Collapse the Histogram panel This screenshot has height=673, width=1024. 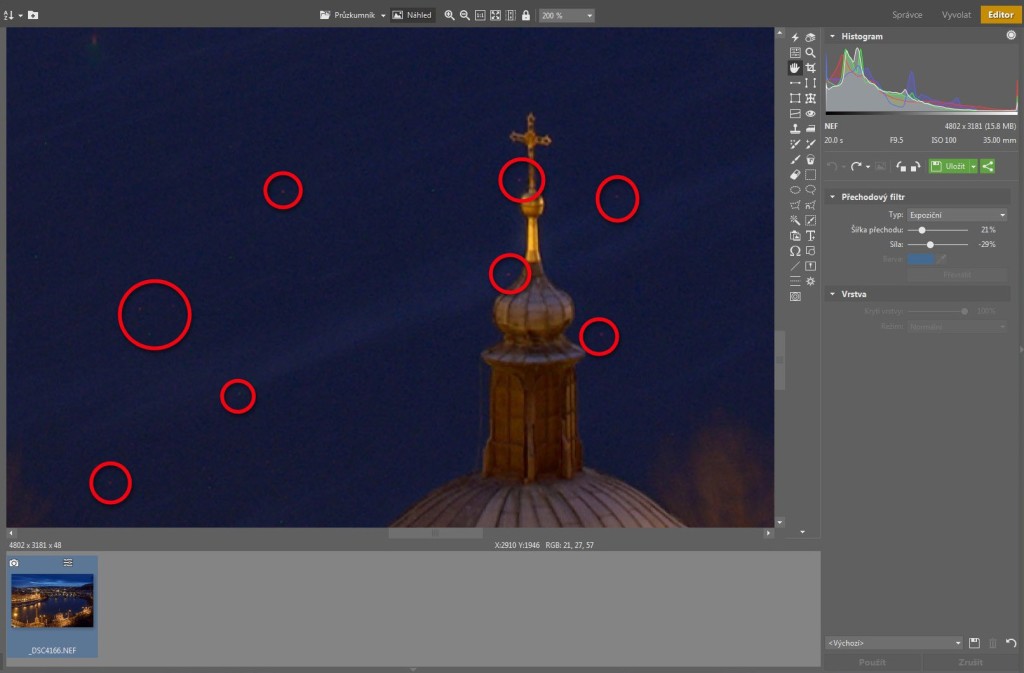[x=832, y=36]
